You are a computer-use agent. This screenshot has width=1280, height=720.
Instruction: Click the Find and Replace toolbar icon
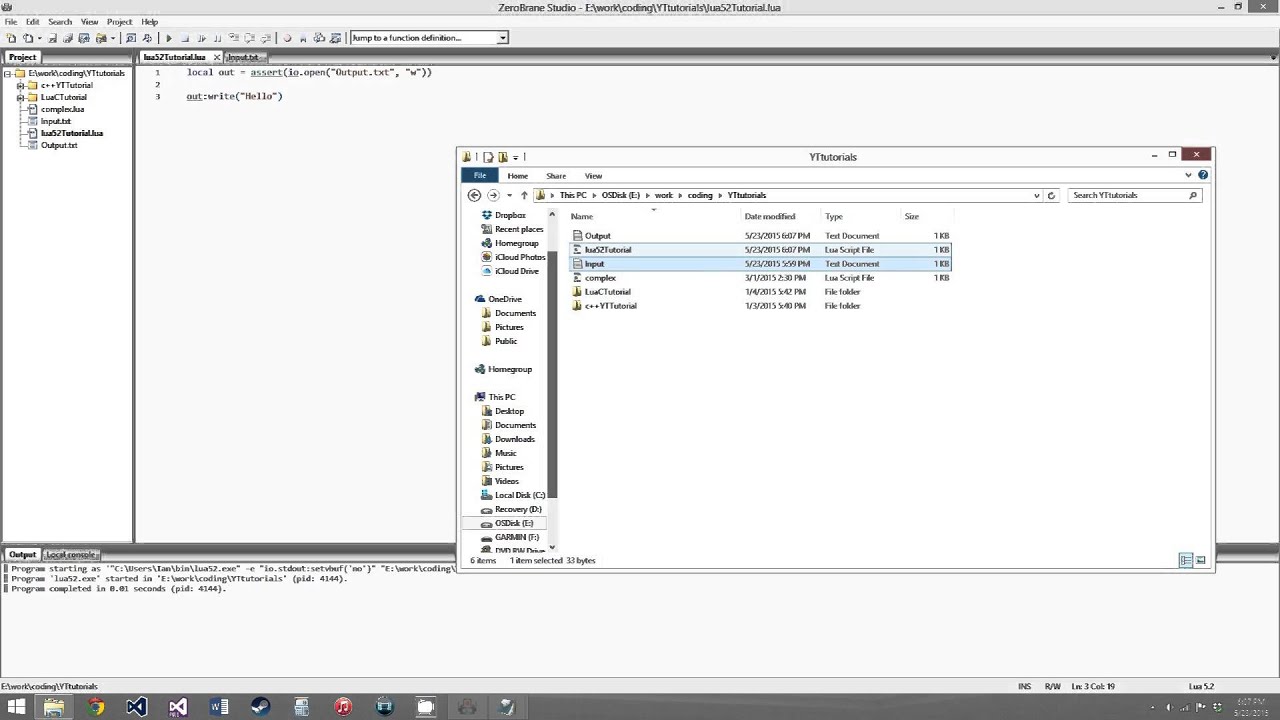point(147,38)
